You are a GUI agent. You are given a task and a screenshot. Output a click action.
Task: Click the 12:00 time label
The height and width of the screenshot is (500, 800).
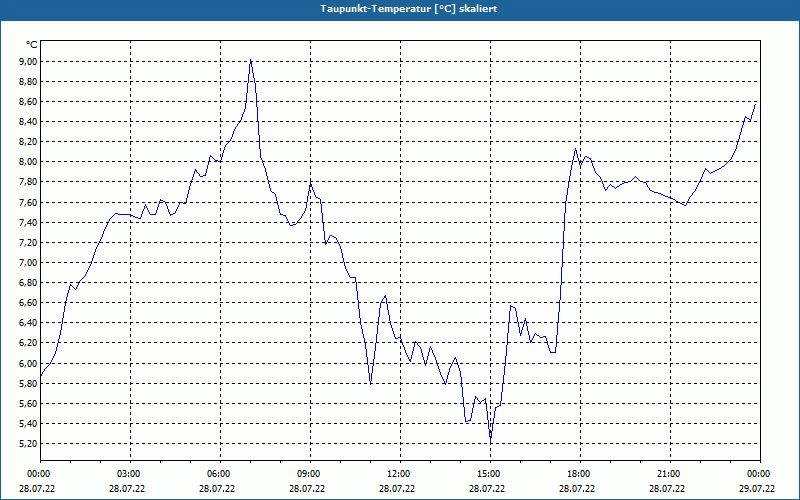pos(398,474)
